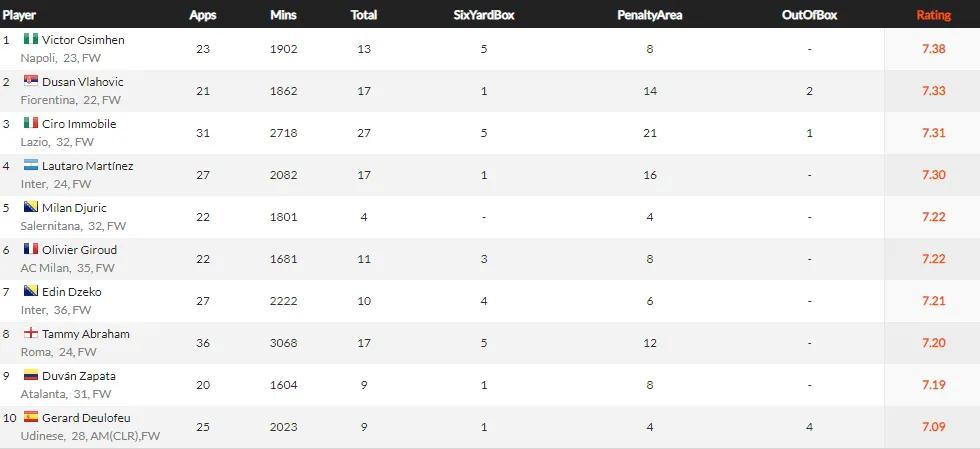The height and width of the screenshot is (449, 980).
Task: Click the France flag beside Olivier Giroud
Action: [31, 250]
